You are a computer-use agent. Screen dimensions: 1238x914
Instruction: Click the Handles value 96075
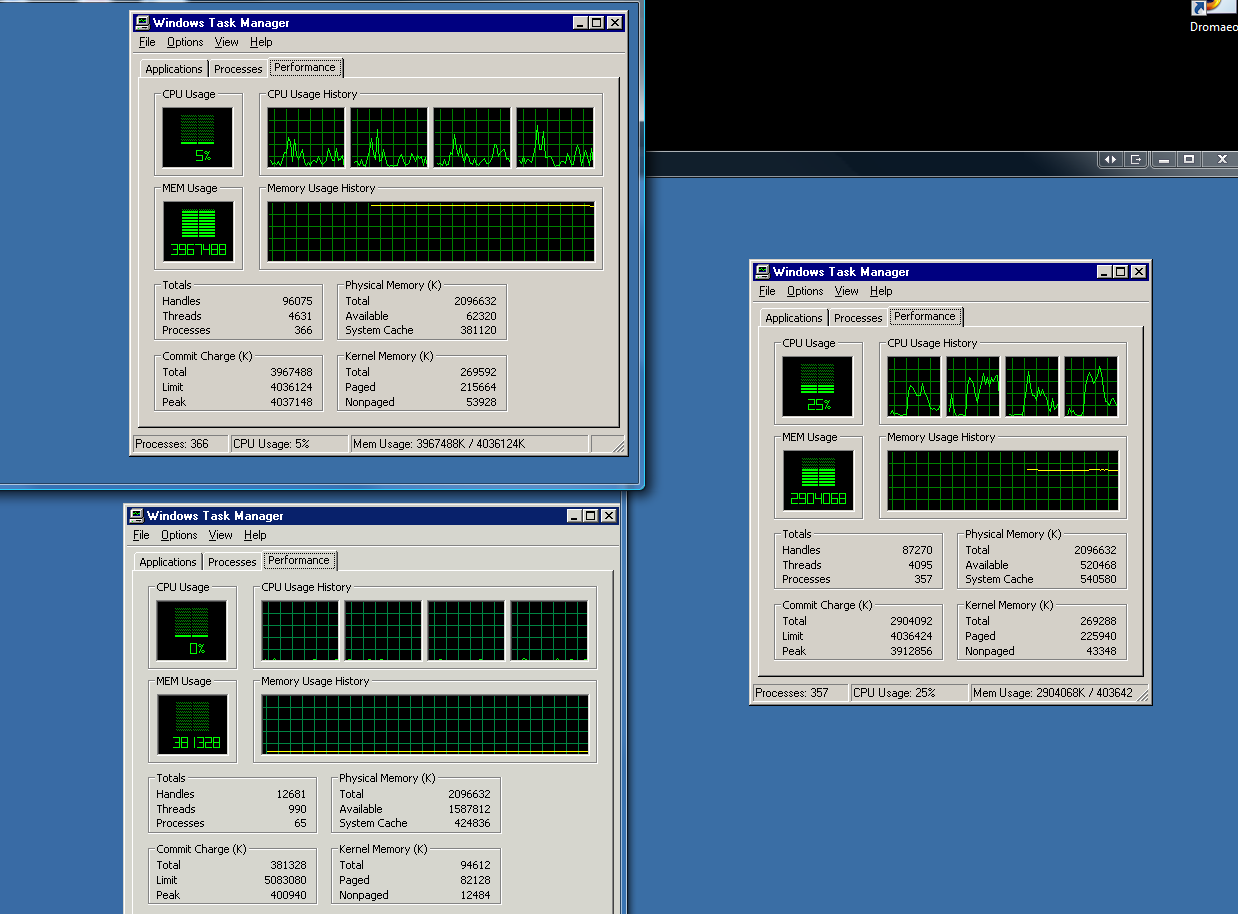pyautogui.click(x=297, y=301)
